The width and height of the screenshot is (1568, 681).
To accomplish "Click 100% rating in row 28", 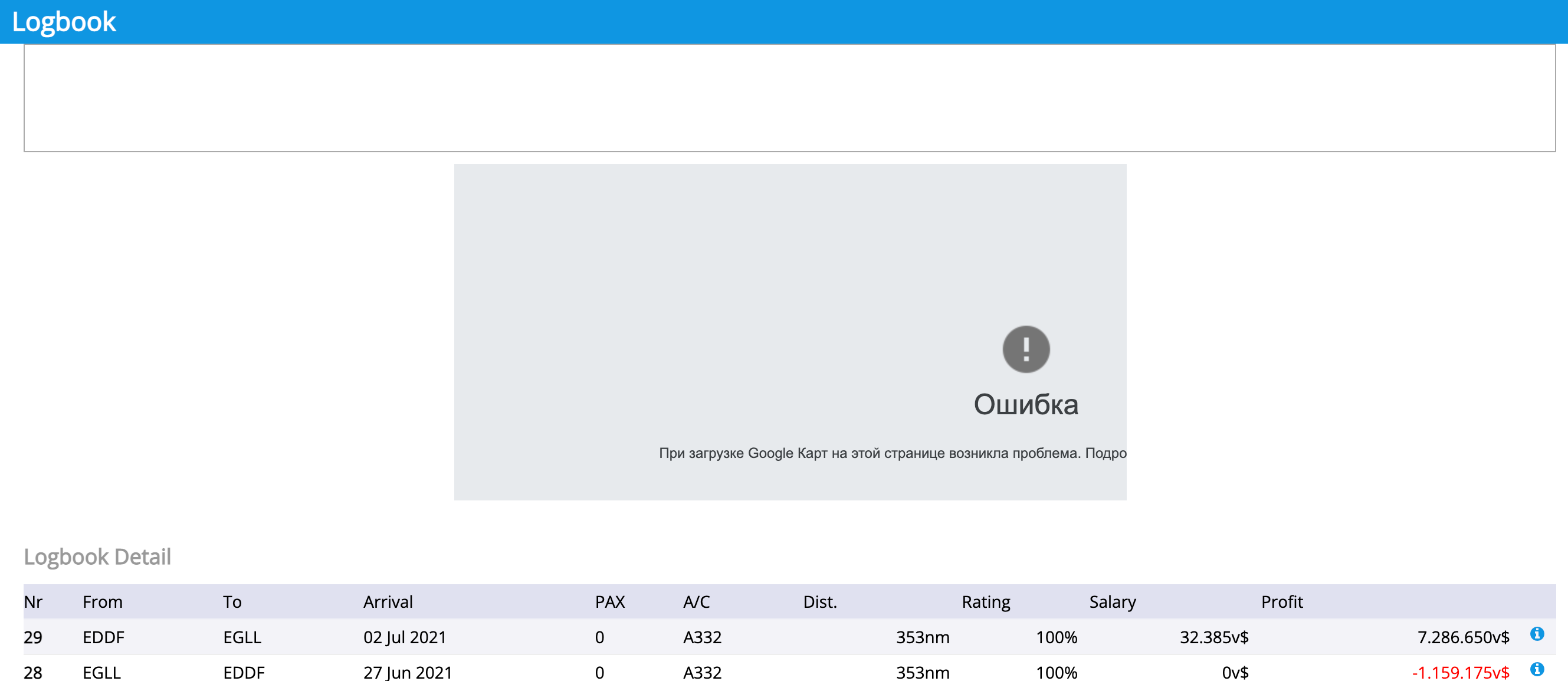I will pyautogui.click(x=1056, y=673).
